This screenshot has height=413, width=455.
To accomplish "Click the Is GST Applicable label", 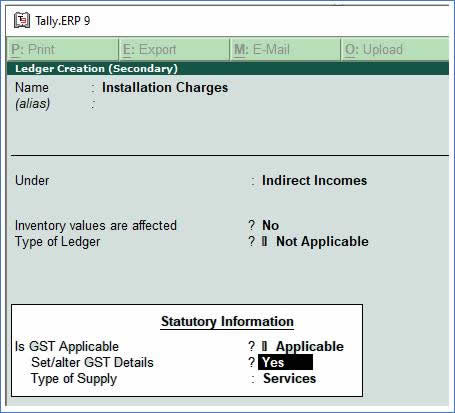I will [67, 346].
